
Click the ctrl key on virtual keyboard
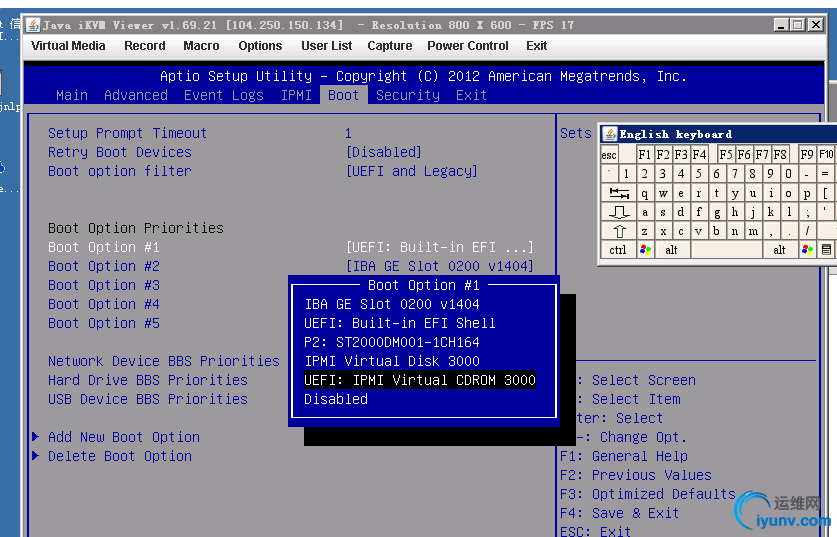(x=618, y=250)
